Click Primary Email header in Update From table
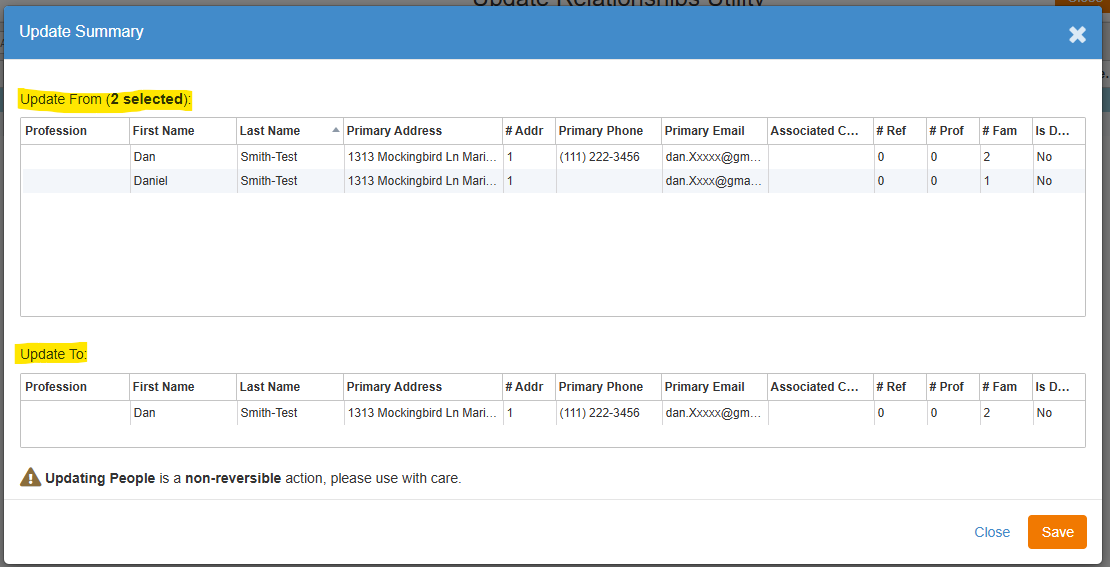Image resolution: width=1110 pixels, height=567 pixels. 714,131
